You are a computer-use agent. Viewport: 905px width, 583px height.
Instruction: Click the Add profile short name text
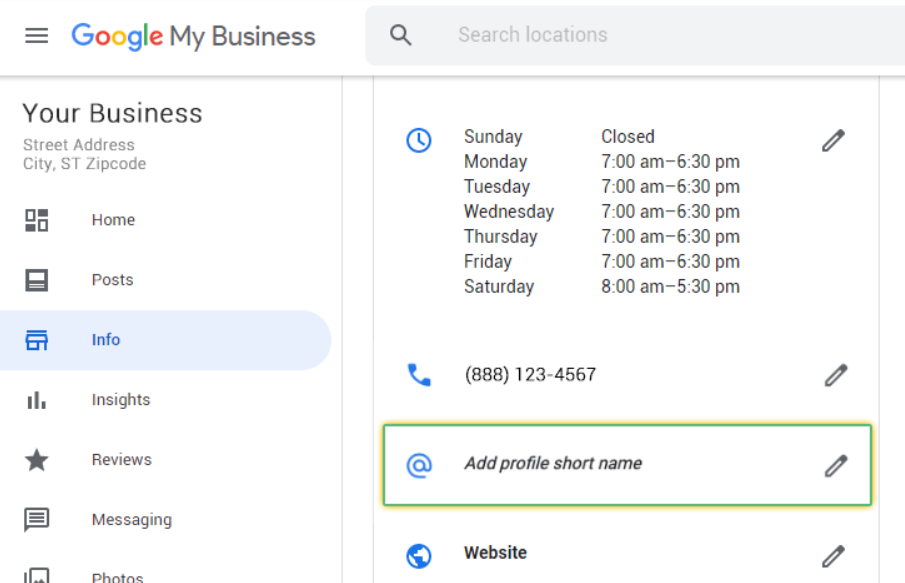(x=553, y=464)
